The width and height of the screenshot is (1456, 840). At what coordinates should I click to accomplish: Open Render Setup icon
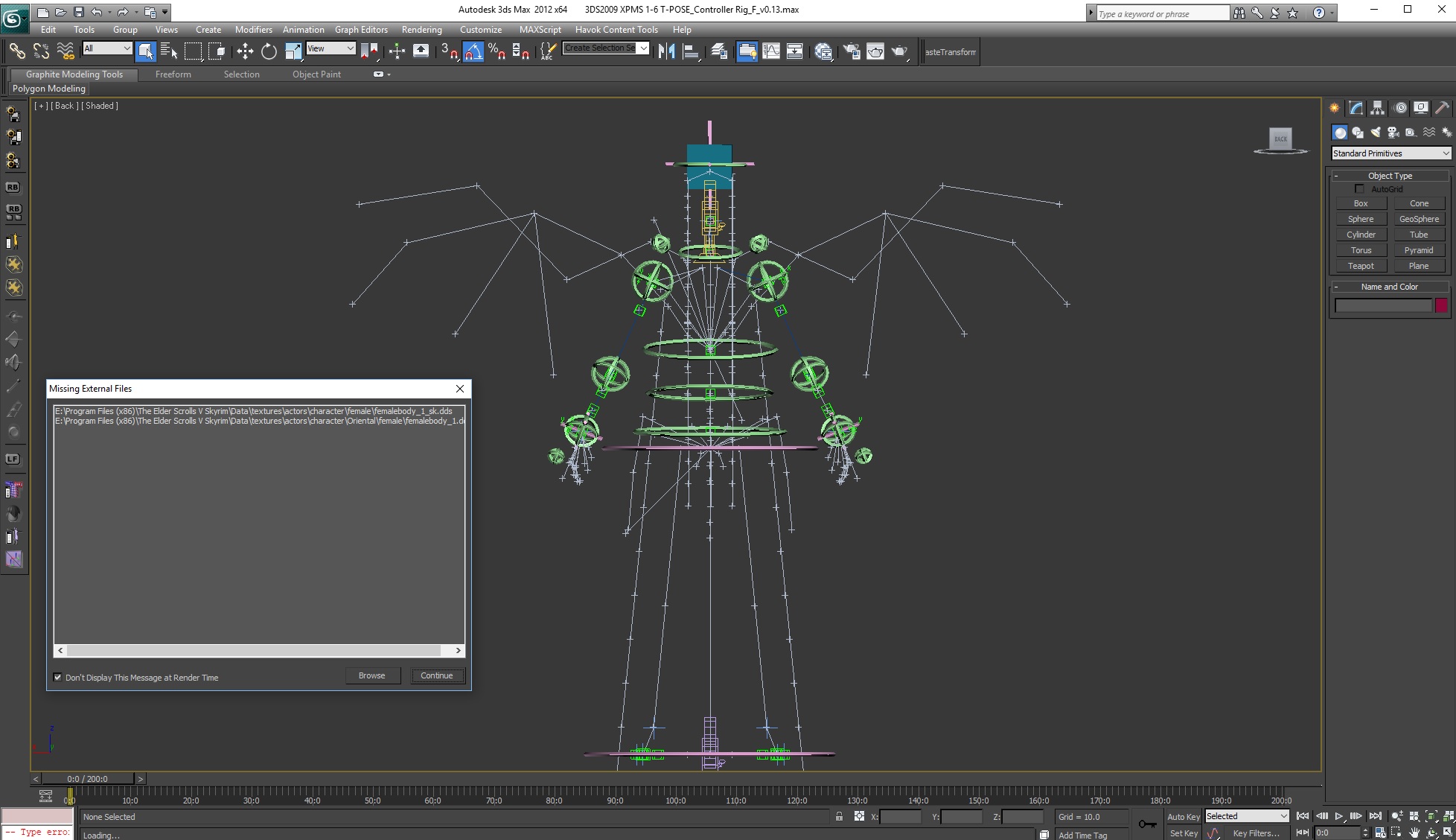point(852,51)
